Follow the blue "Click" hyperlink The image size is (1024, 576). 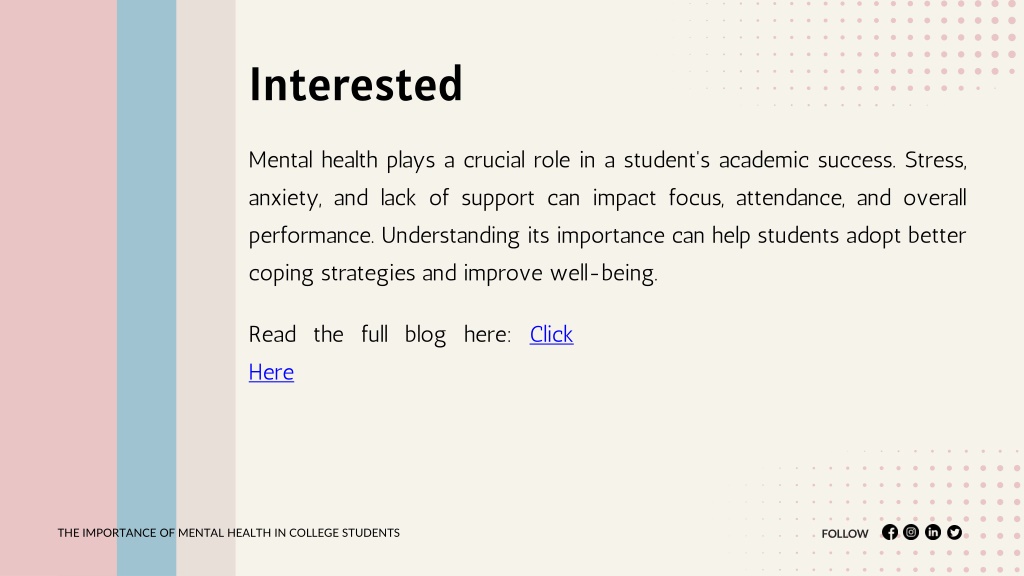551,334
